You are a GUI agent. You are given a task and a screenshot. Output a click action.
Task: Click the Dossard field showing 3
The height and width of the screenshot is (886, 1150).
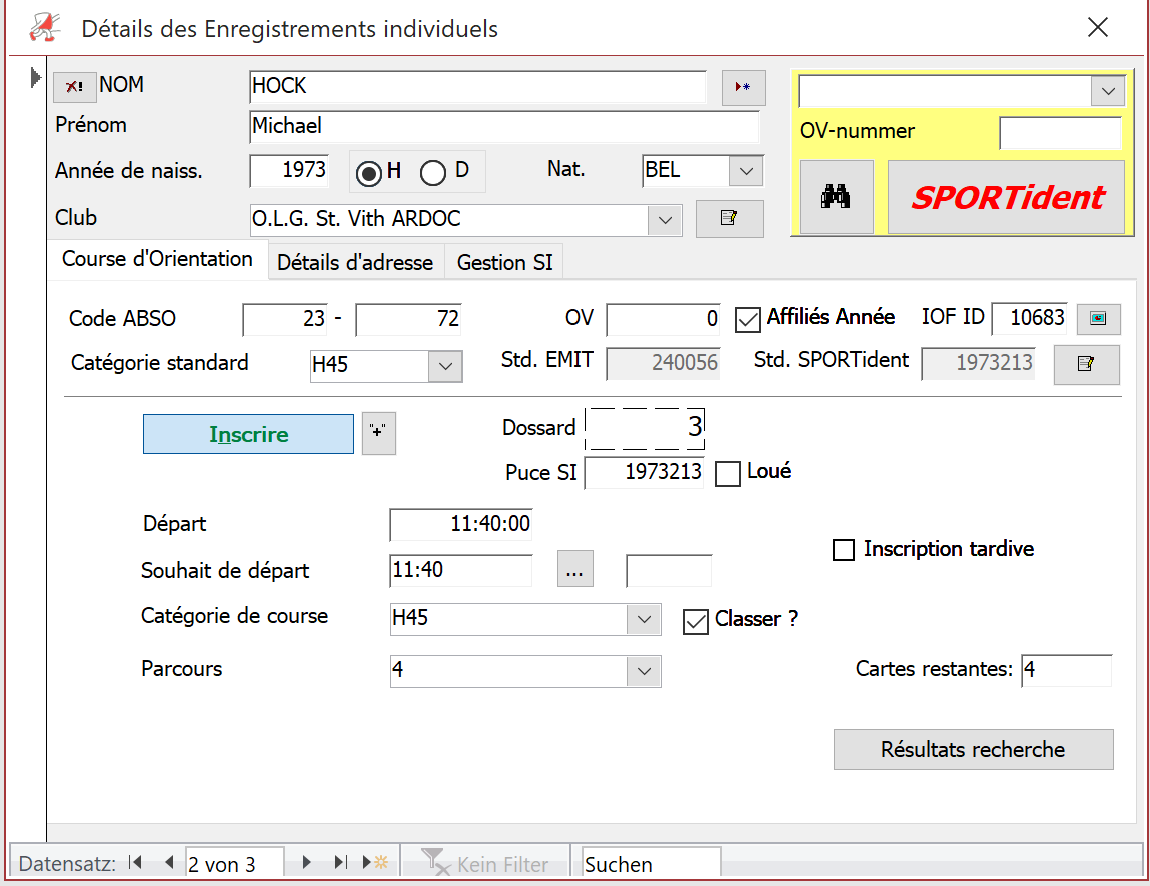(x=645, y=428)
